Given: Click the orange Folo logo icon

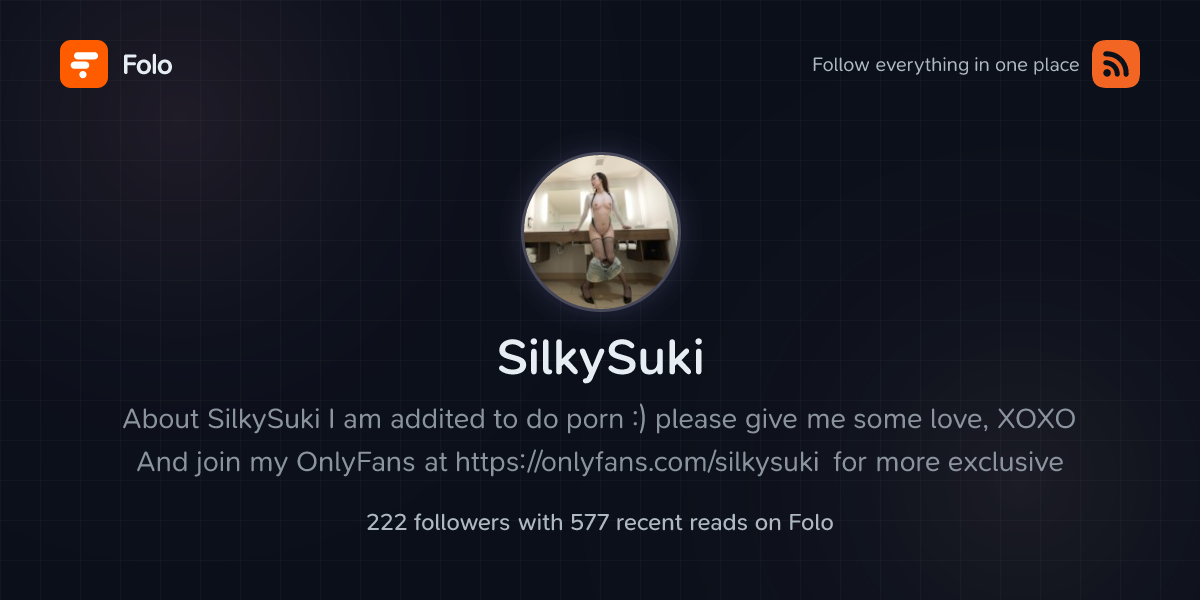Looking at the screenshot, I should click(x=84, y=64).
